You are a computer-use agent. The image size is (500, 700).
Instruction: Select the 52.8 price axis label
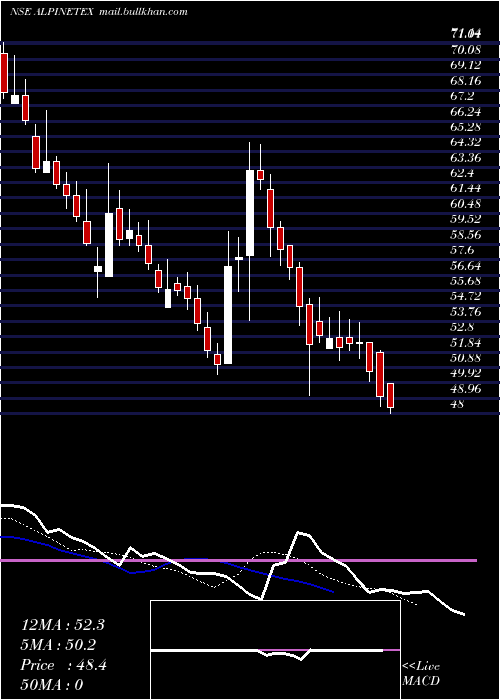[x=462, y=327]
